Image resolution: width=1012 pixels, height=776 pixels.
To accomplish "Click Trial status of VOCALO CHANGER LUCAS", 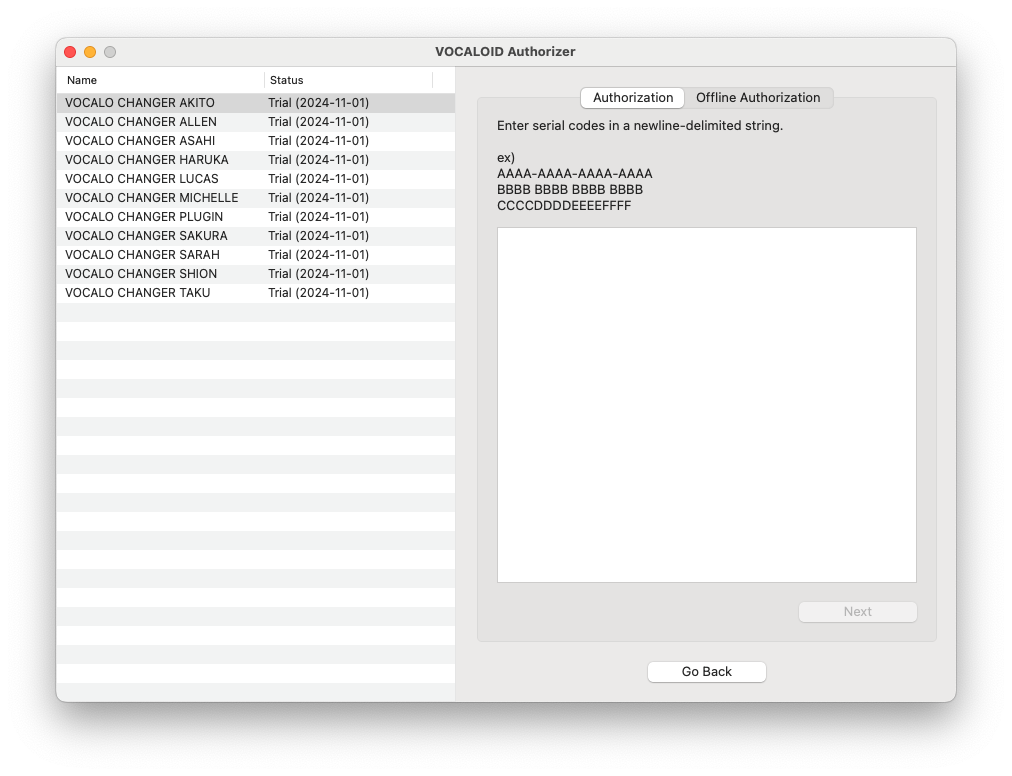I will tap(319, 179).
